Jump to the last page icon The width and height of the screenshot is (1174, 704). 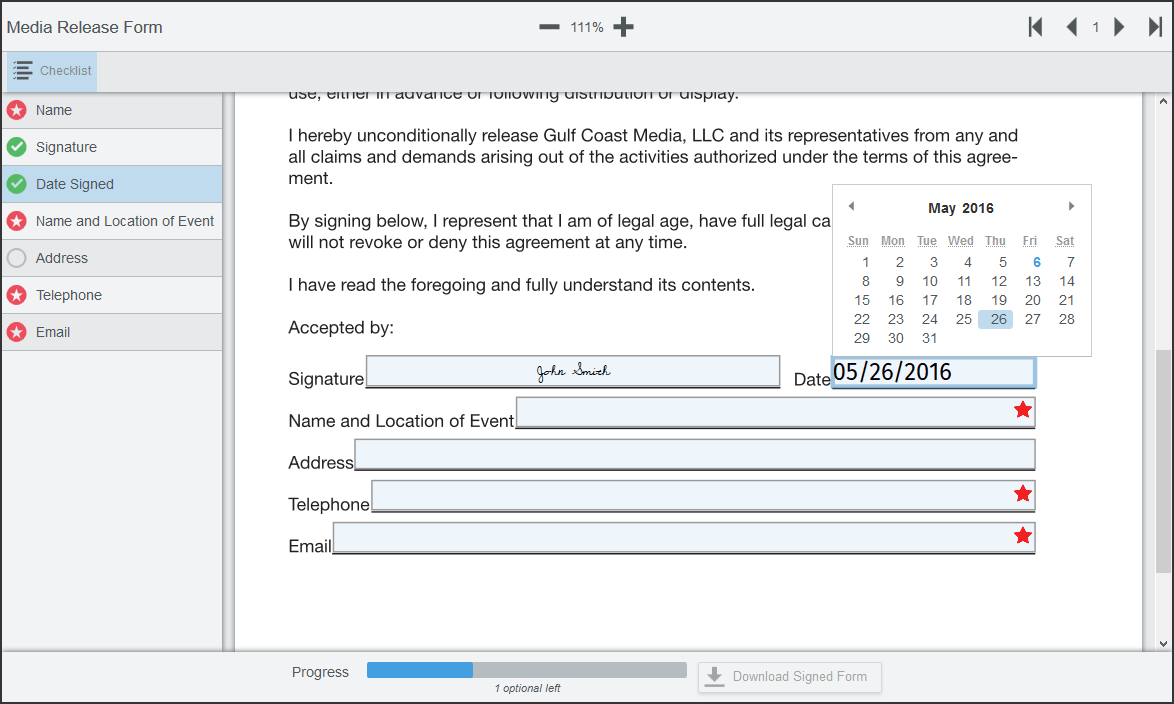click(1159, 27)
